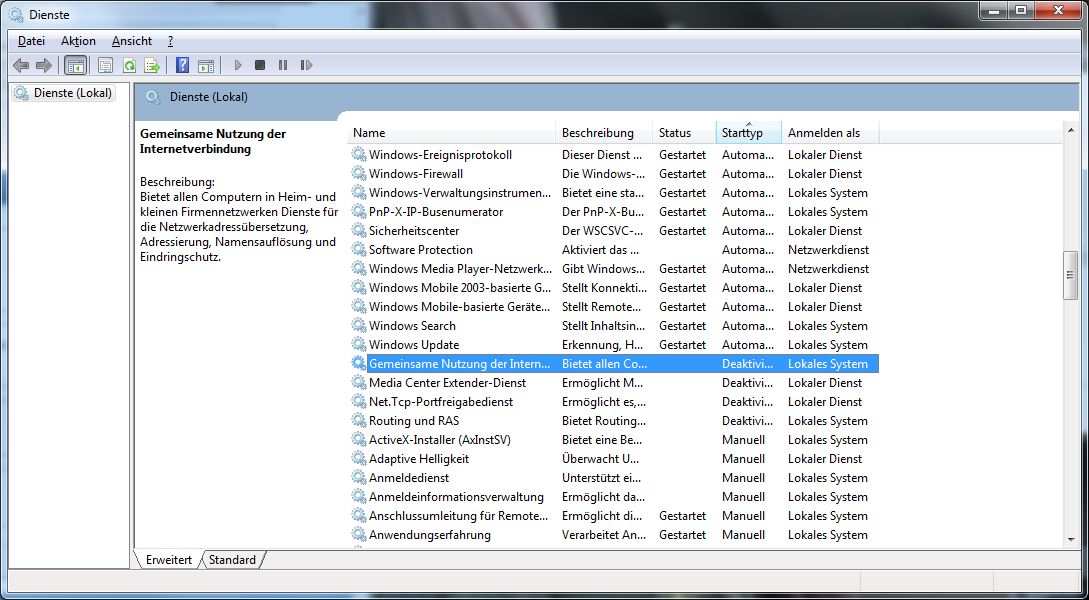This screenshot has width=1089, height=600.
Task: Open the Ansicht menu
Action: point(132,41)
